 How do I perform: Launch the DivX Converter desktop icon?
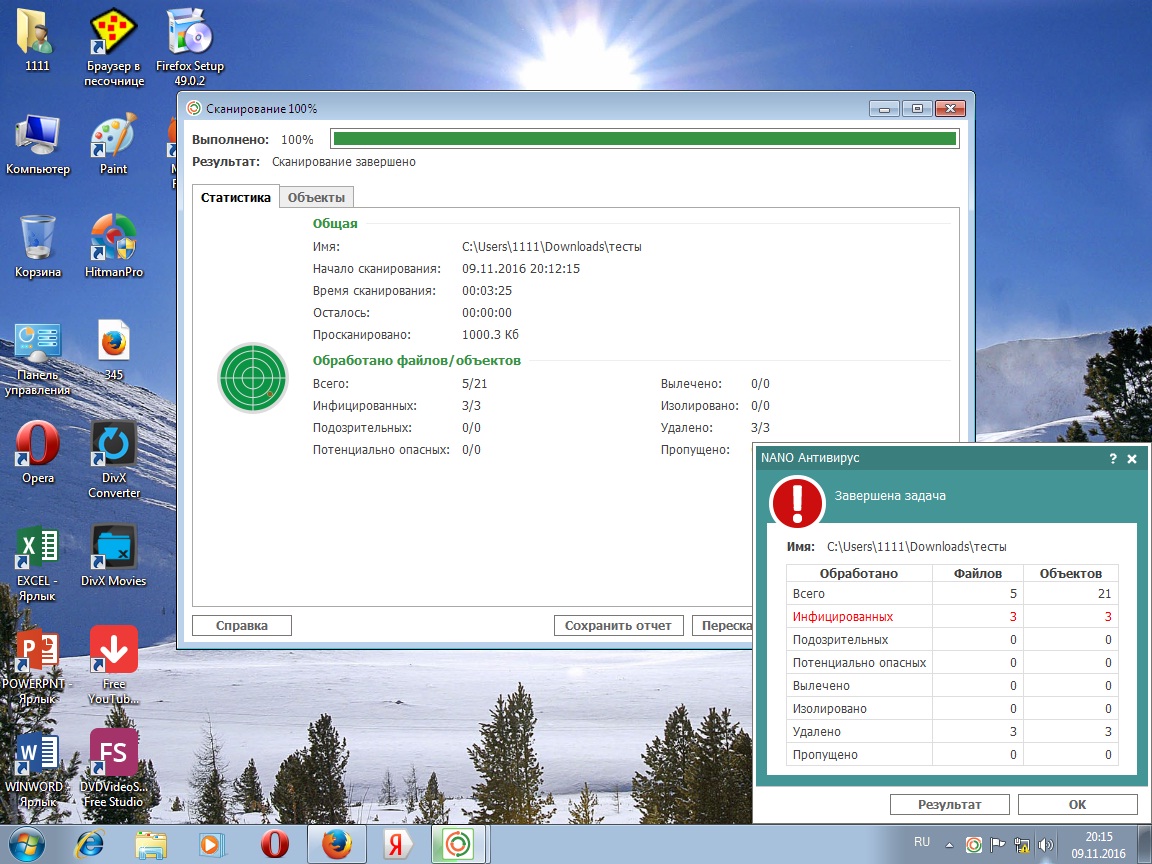point(114,453)
